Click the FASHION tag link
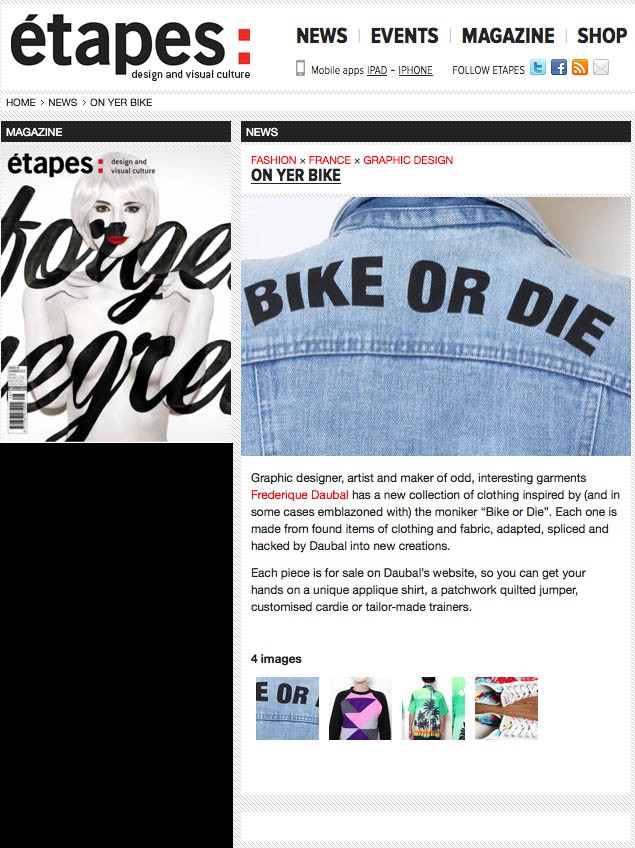635x848 pixels. [x=274, y=160]
